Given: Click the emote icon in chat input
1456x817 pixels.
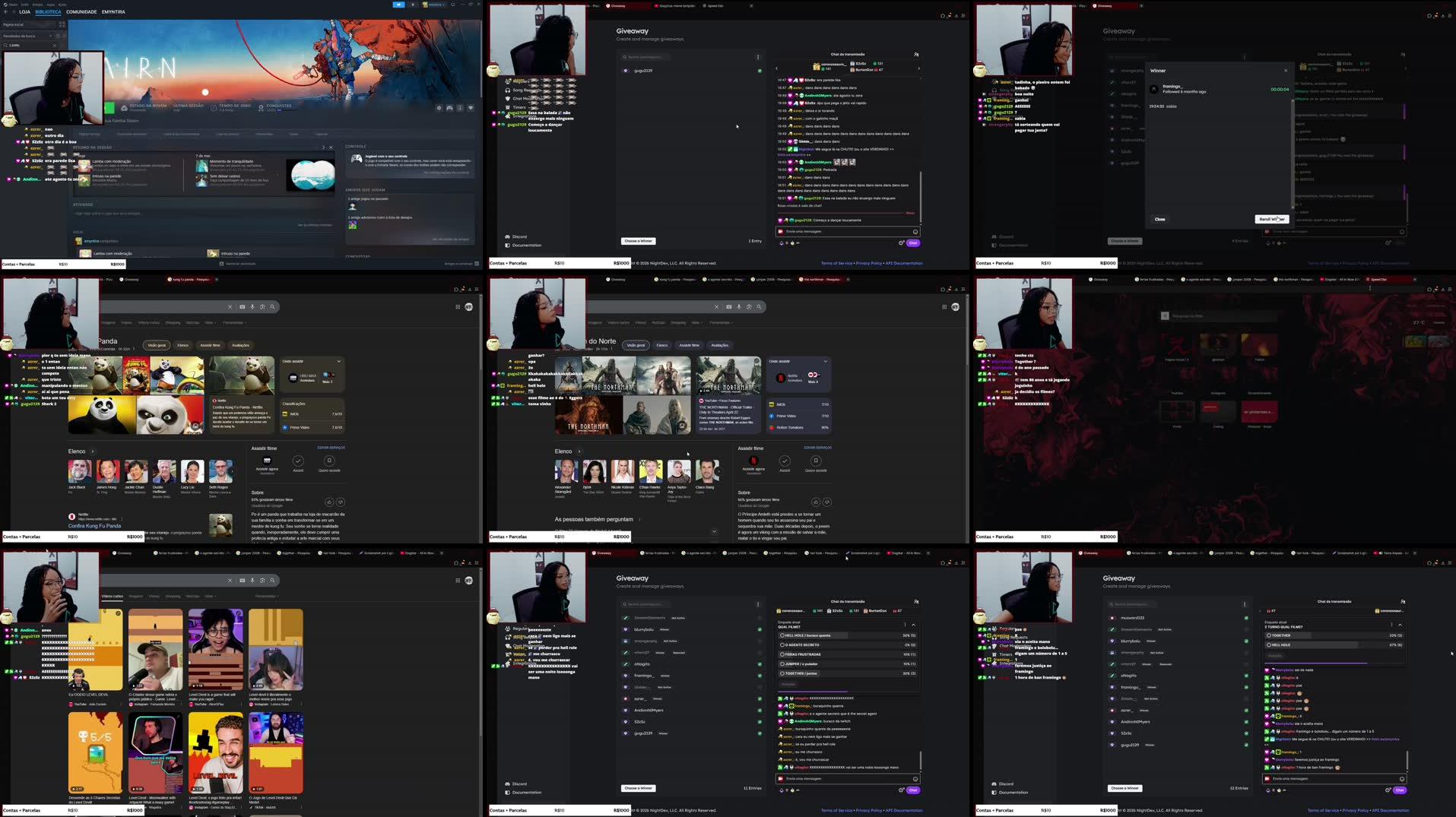Looking at the screenshot, I should (x=914, y=231).
